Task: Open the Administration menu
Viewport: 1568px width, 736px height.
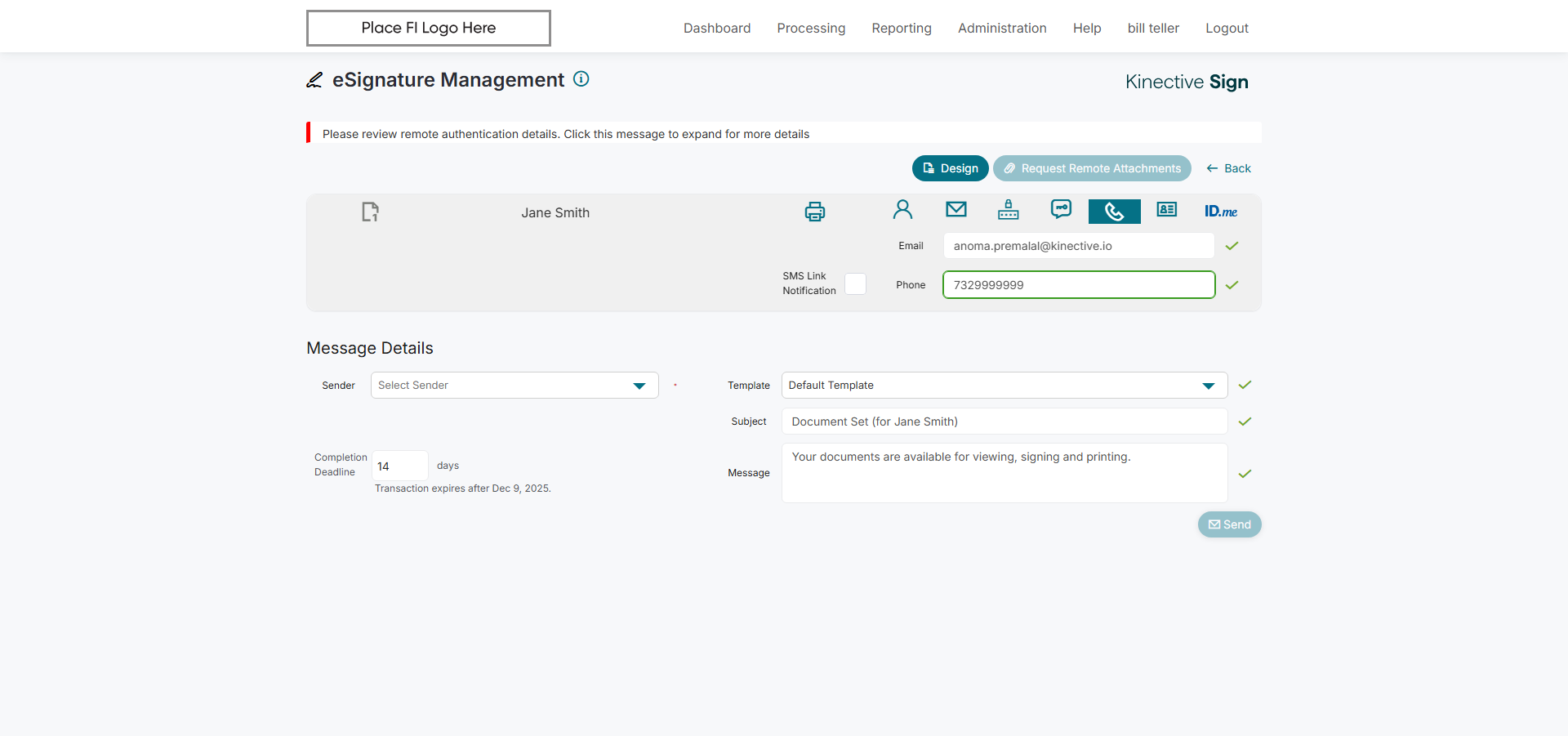Action: pyautogui.click(x=1002, y=28)
